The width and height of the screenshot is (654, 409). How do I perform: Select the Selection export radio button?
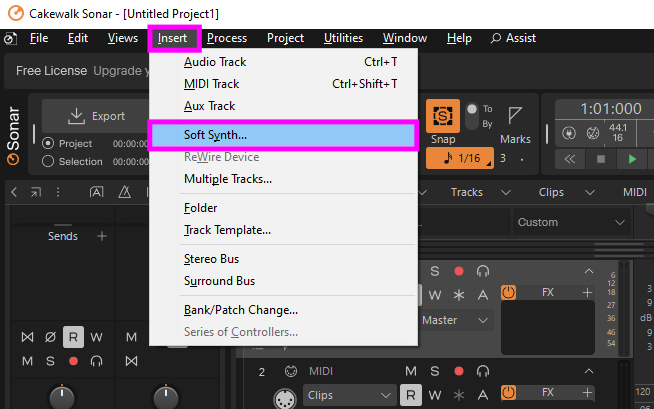click(x=48, y=161)
